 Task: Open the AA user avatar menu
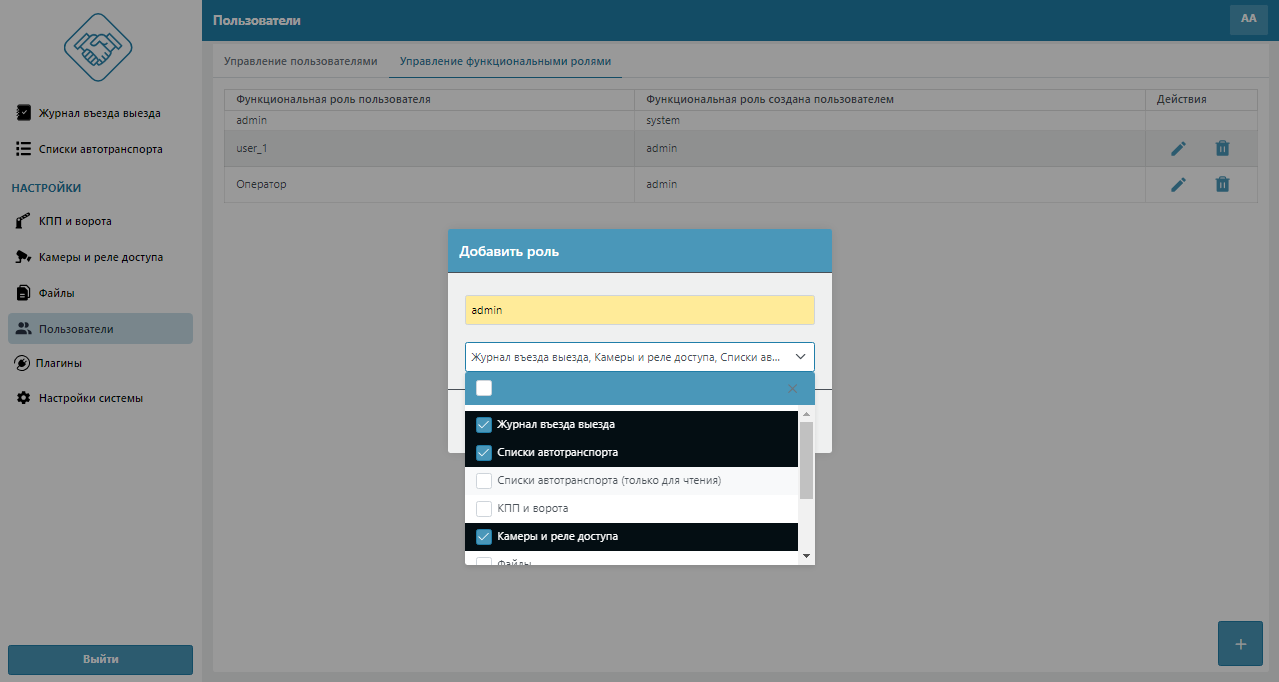tap(1248, 19)
